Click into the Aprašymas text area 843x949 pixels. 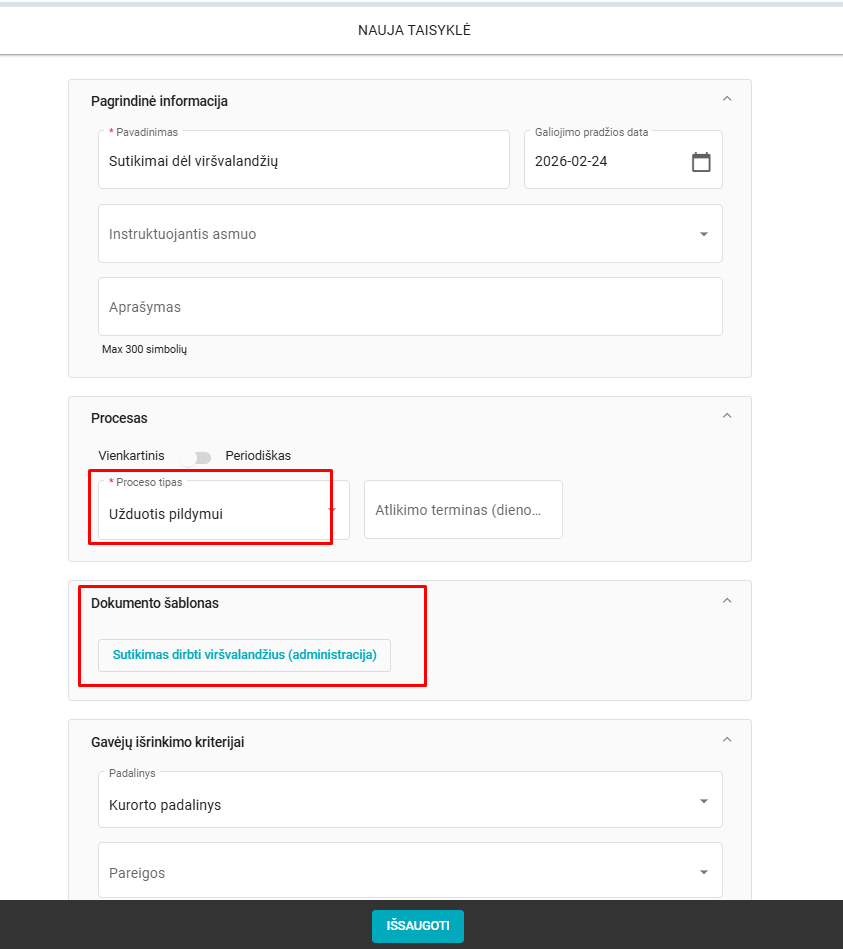pos(410,307)
